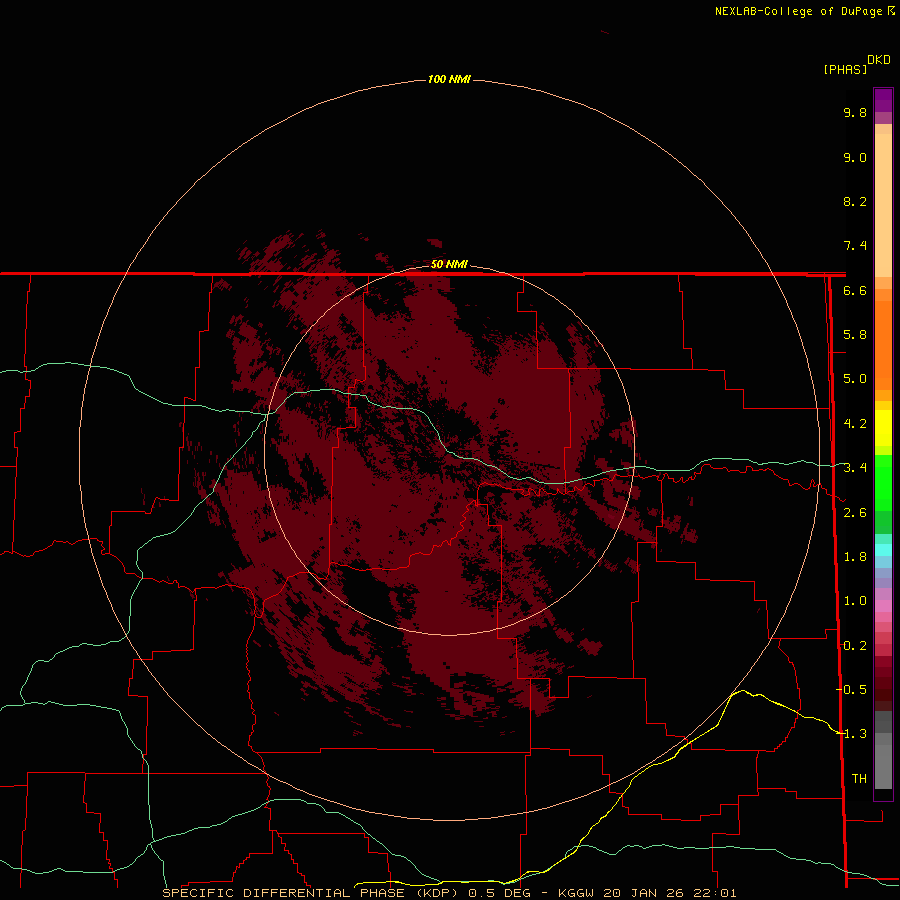Click the NEXLAB-College of DuPage label

click(x=798, y=11)
